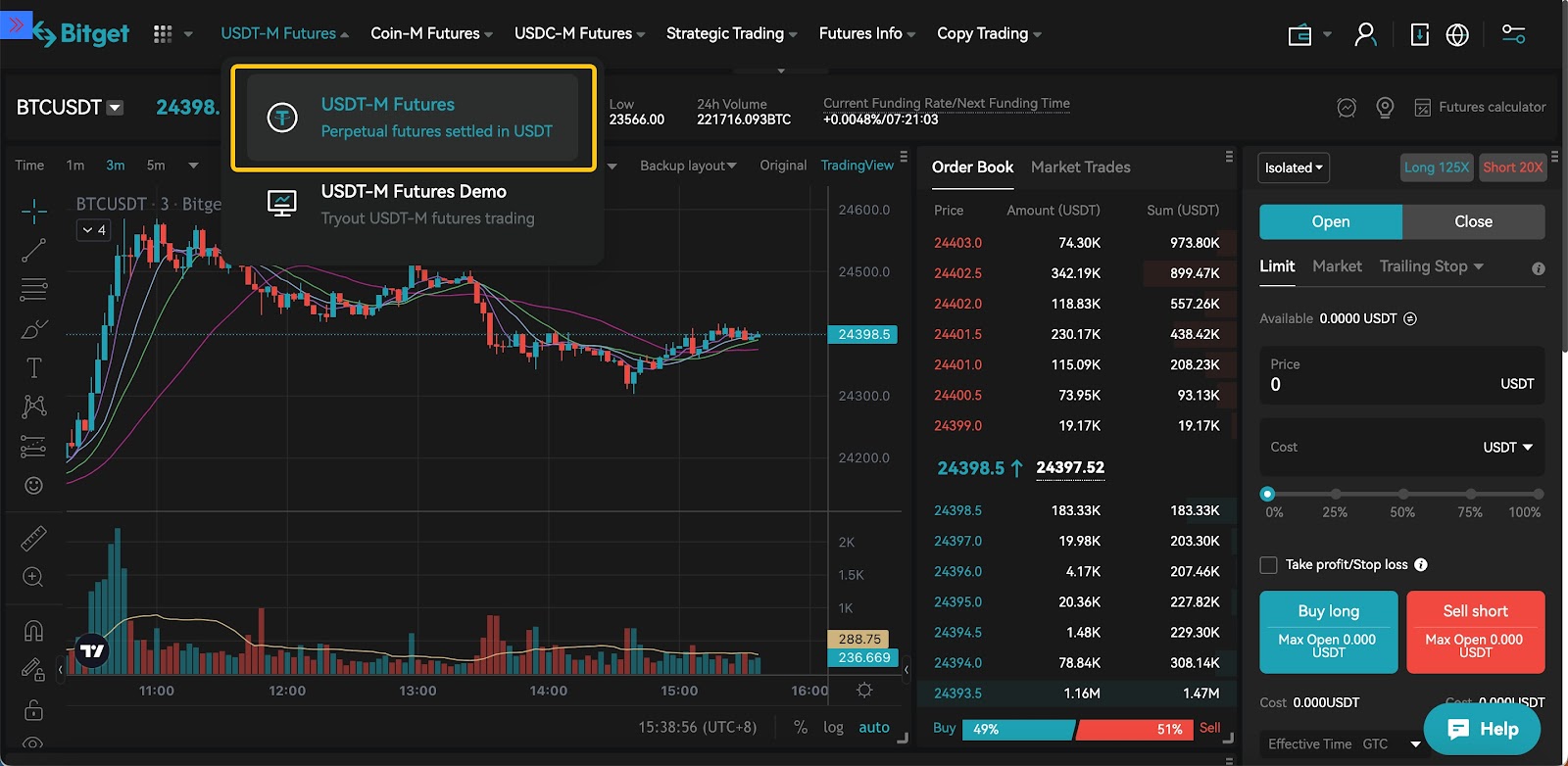Open the apps grid menu icon

click(163, 34)
